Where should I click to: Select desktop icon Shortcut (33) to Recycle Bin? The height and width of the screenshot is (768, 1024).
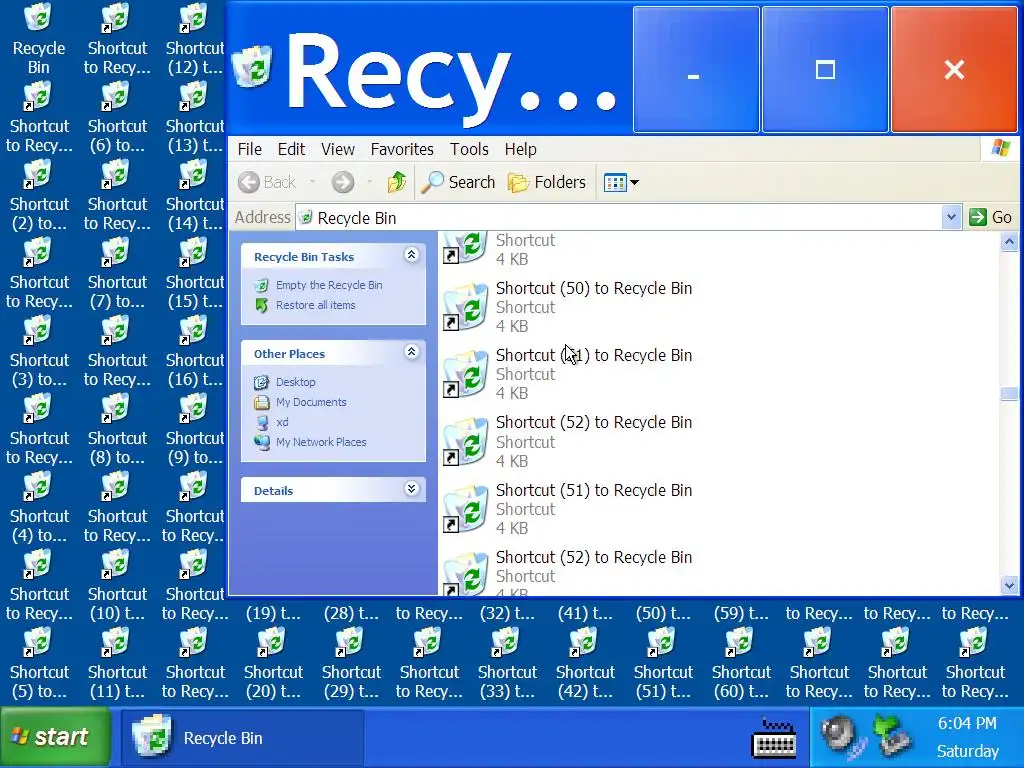507,663
